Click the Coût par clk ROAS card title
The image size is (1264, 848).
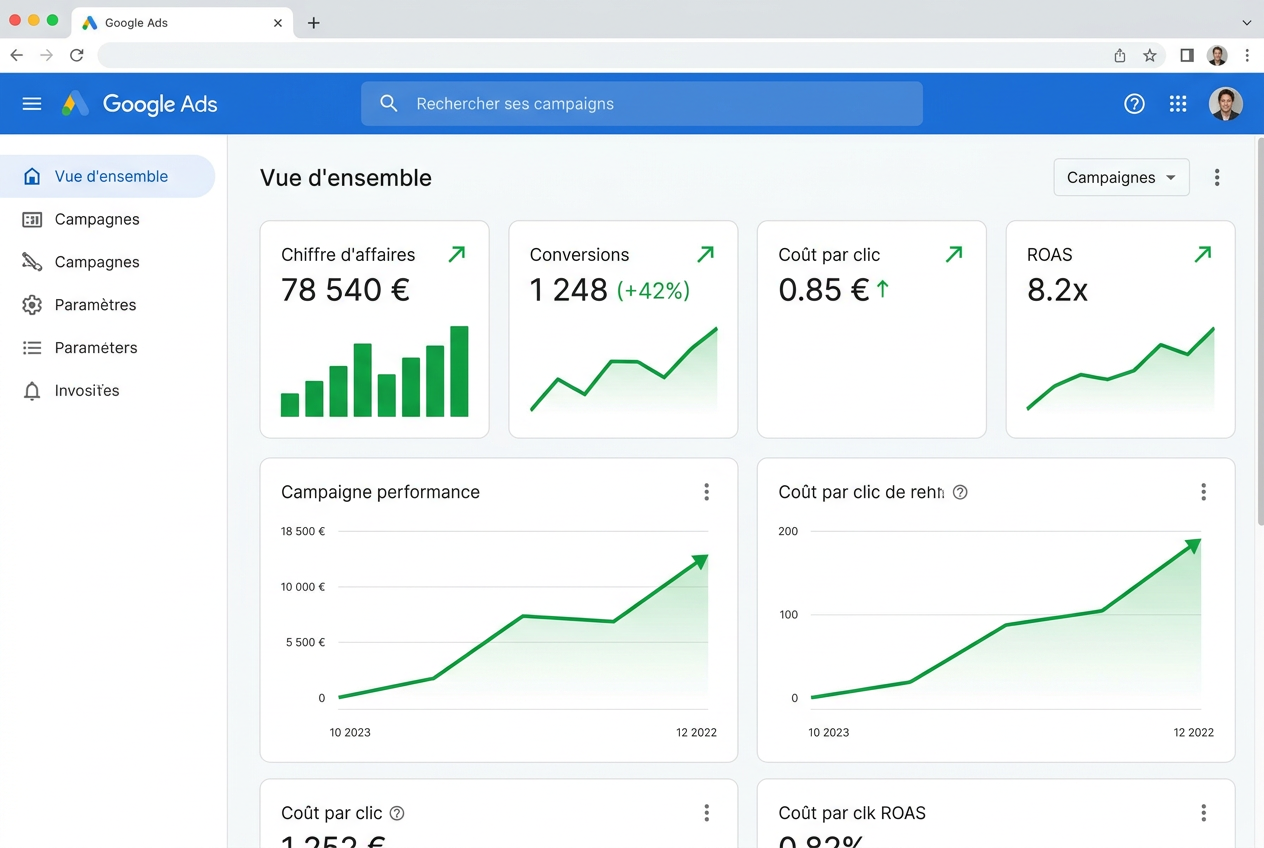pos(852,813)
